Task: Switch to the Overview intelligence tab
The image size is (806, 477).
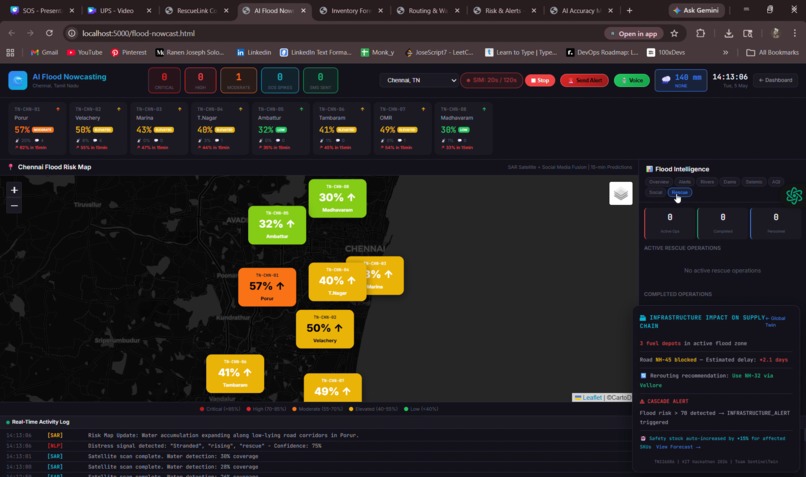Action: [x=658, y=182]
